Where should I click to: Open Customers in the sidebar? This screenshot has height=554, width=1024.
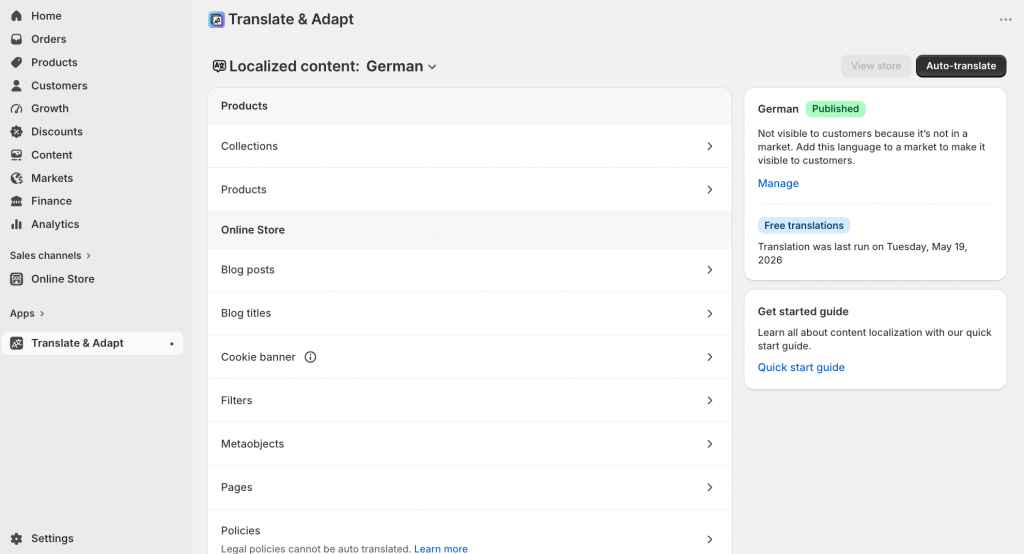pyautogui.click(x=59, y=86)
